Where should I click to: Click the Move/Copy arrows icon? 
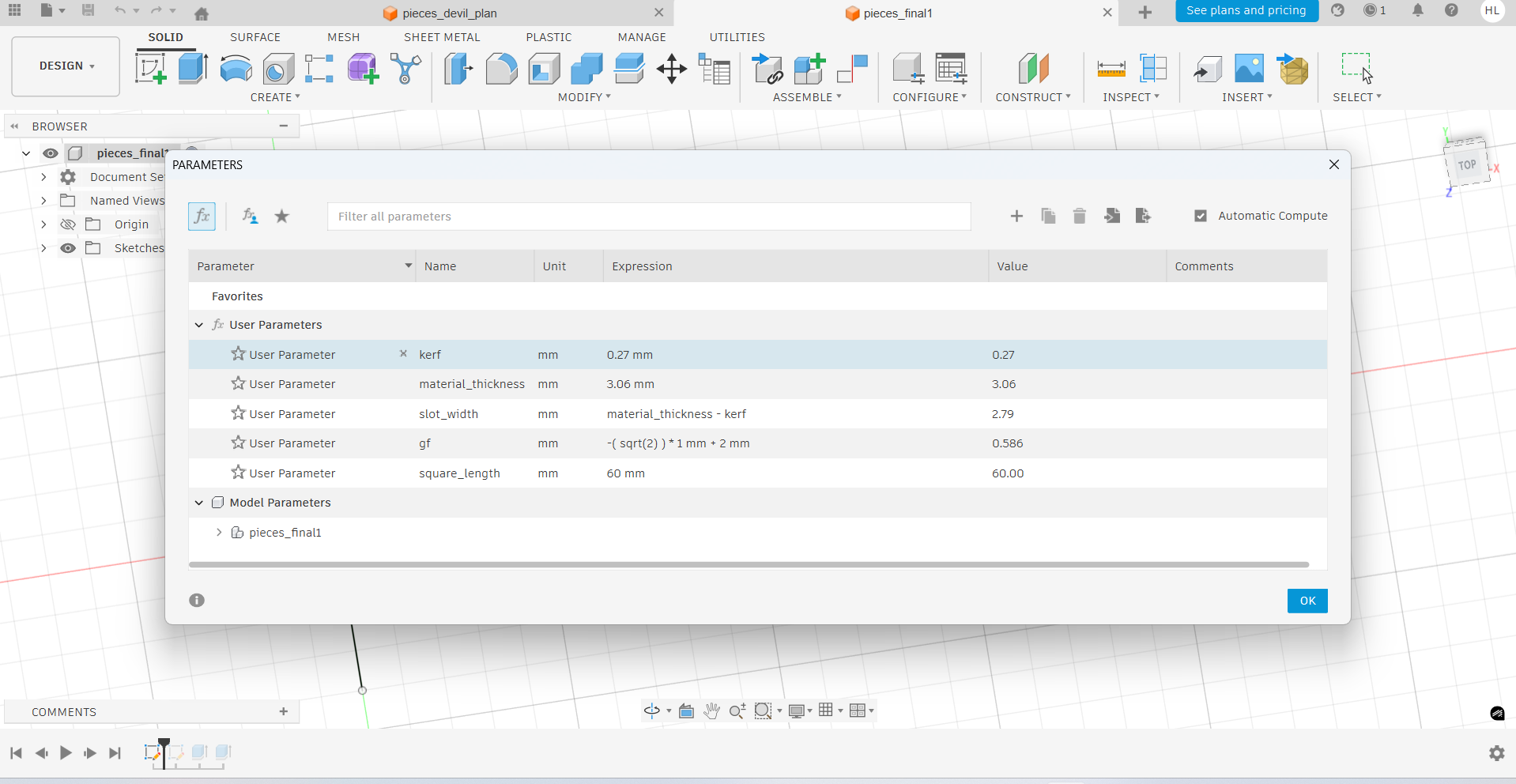pyautogui.click(x=671, y=69)
